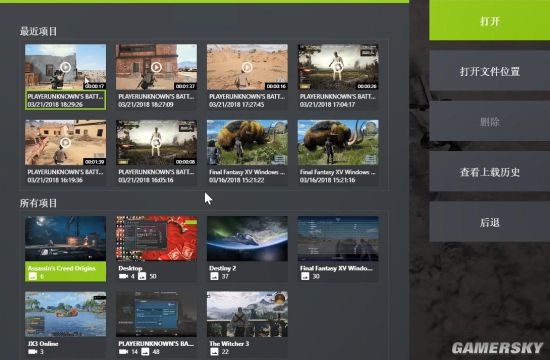Click the green 打开 button

(x=490, y=20)
